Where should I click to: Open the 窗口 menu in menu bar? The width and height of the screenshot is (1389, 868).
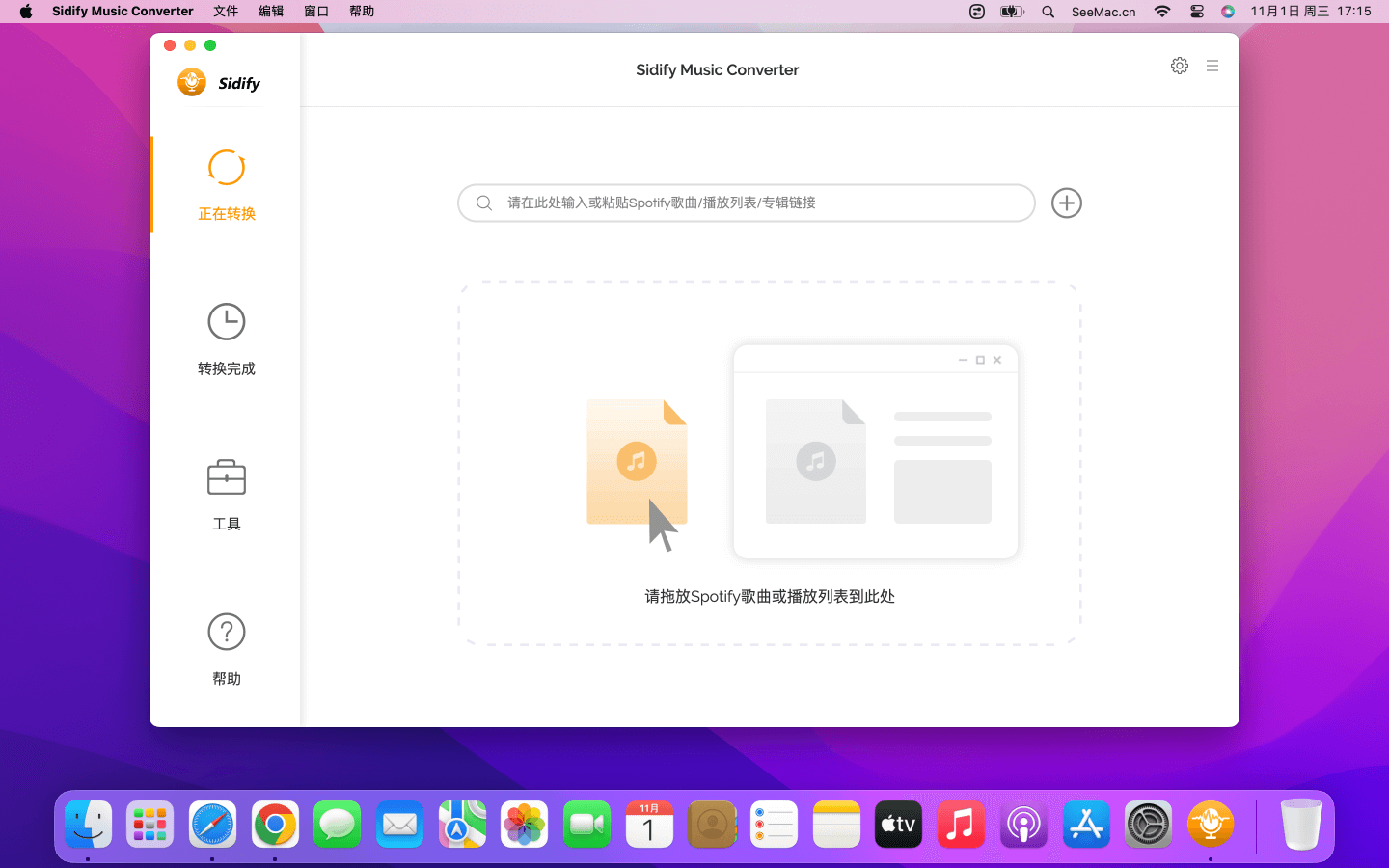[316, 12]
